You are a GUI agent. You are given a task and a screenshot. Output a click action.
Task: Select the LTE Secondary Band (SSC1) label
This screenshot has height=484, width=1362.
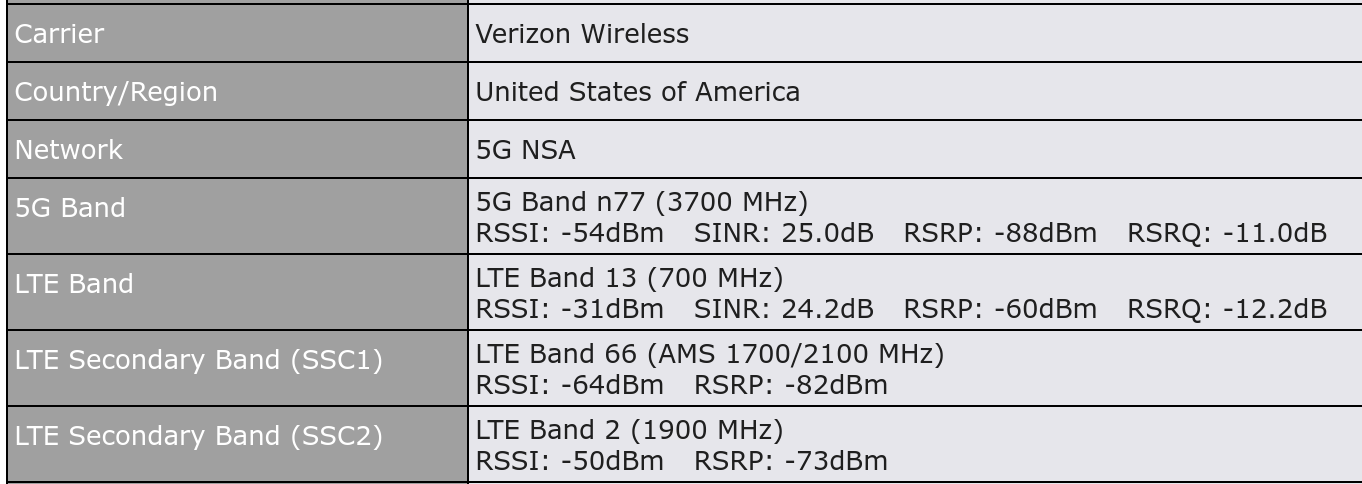198,360
